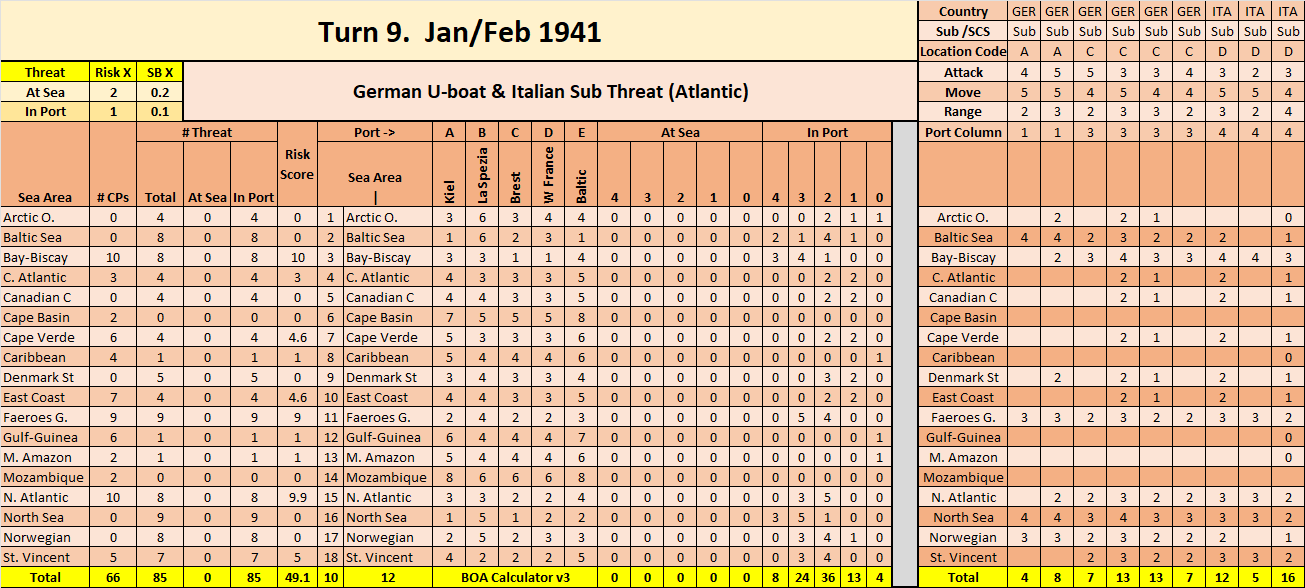
Task: Click the first 'GER' country header cell
Action: [x=1024, y=12]
